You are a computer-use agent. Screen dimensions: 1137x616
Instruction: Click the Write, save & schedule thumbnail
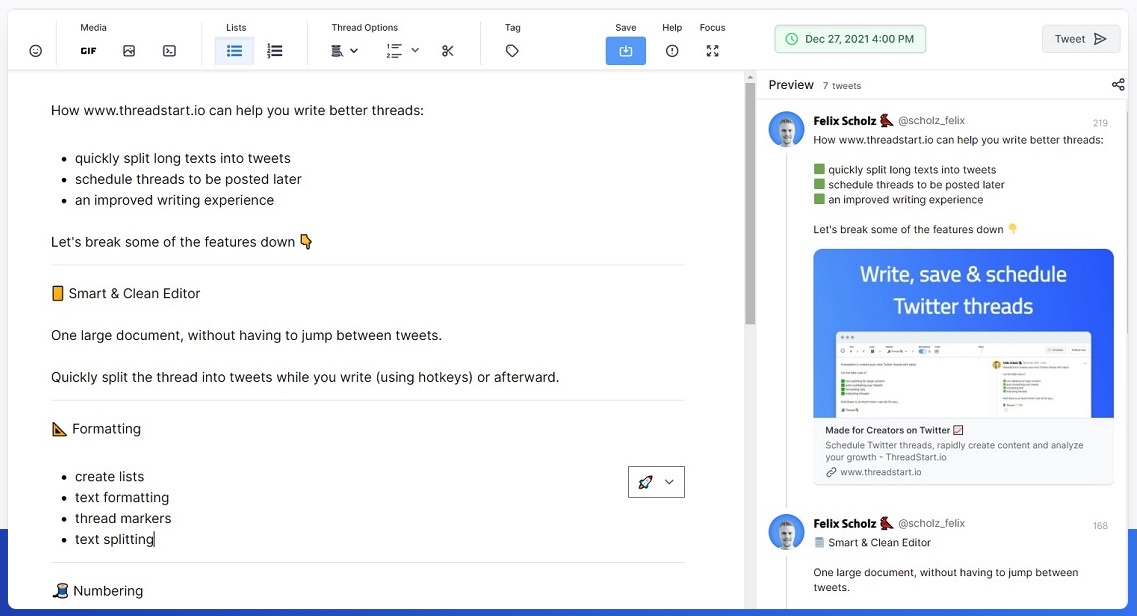[x=963, y=333]
